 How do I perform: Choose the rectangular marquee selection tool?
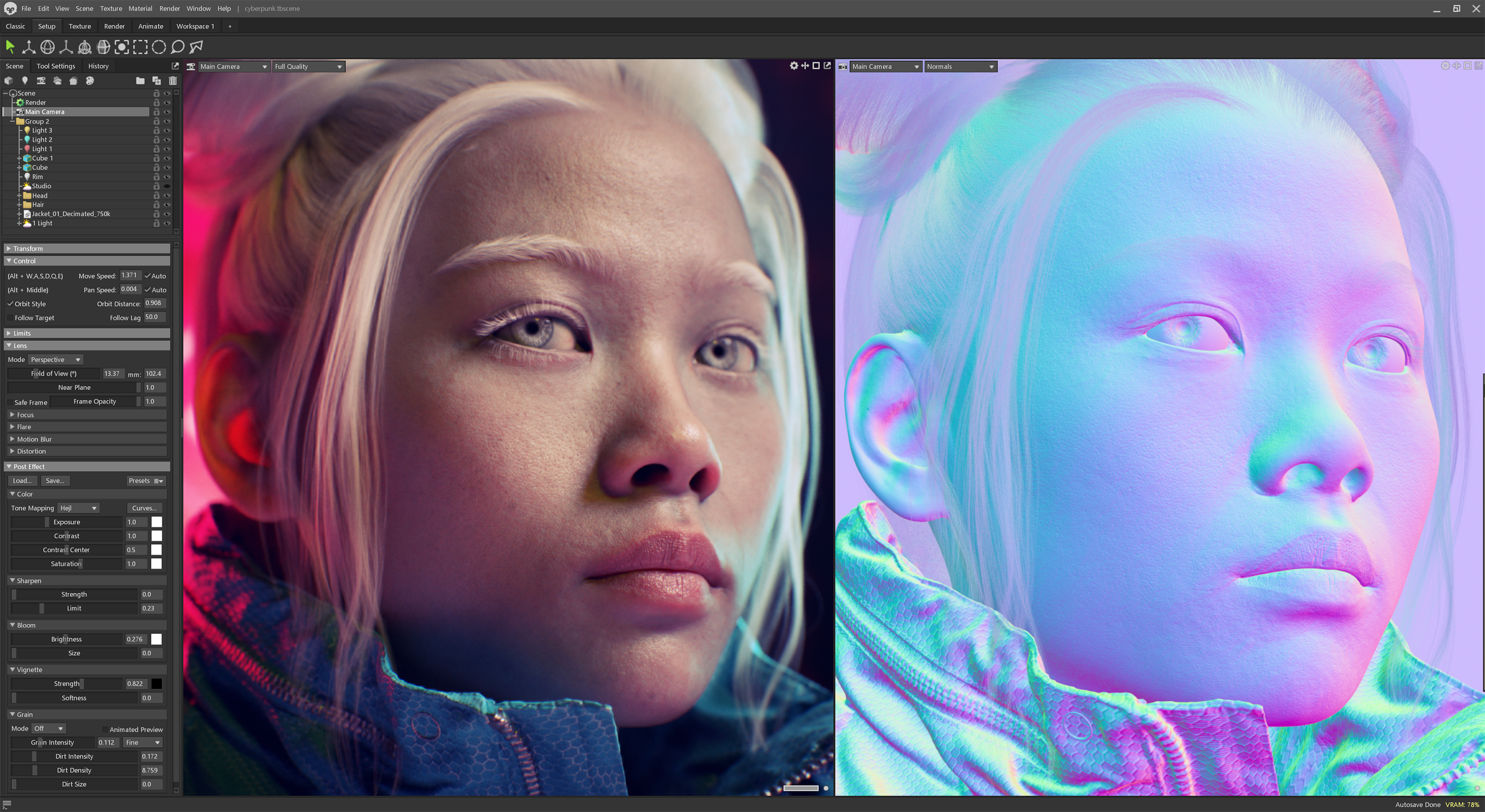140,47
